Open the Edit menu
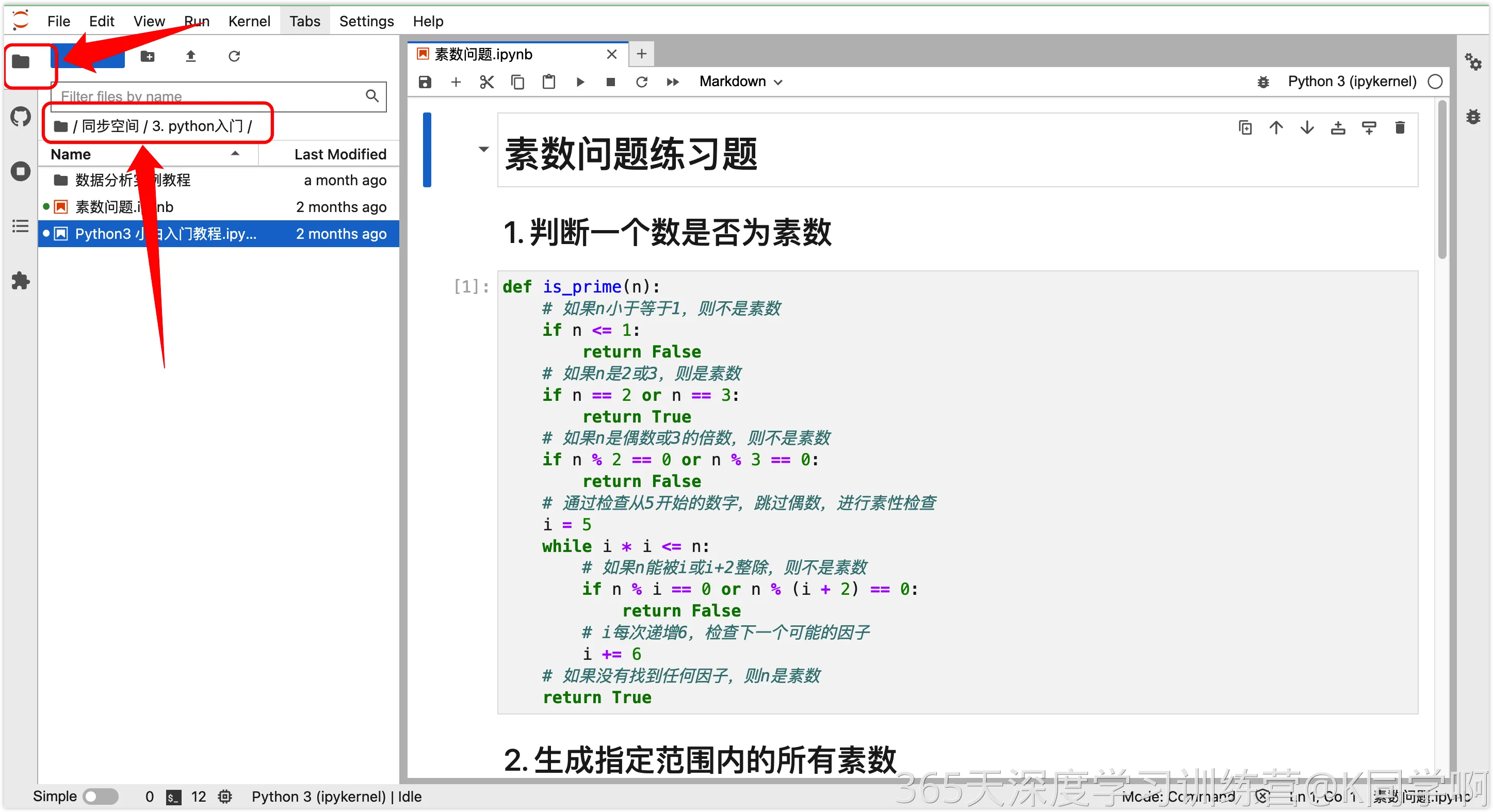 click(102, 22)
